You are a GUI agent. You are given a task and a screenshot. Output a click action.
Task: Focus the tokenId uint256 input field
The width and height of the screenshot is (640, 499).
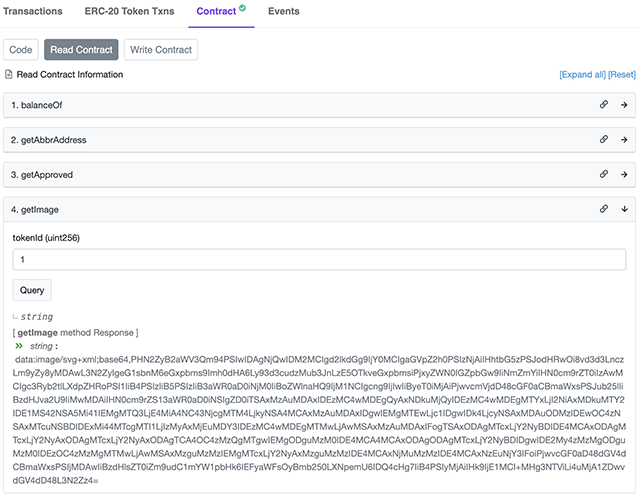coord(319,259)
